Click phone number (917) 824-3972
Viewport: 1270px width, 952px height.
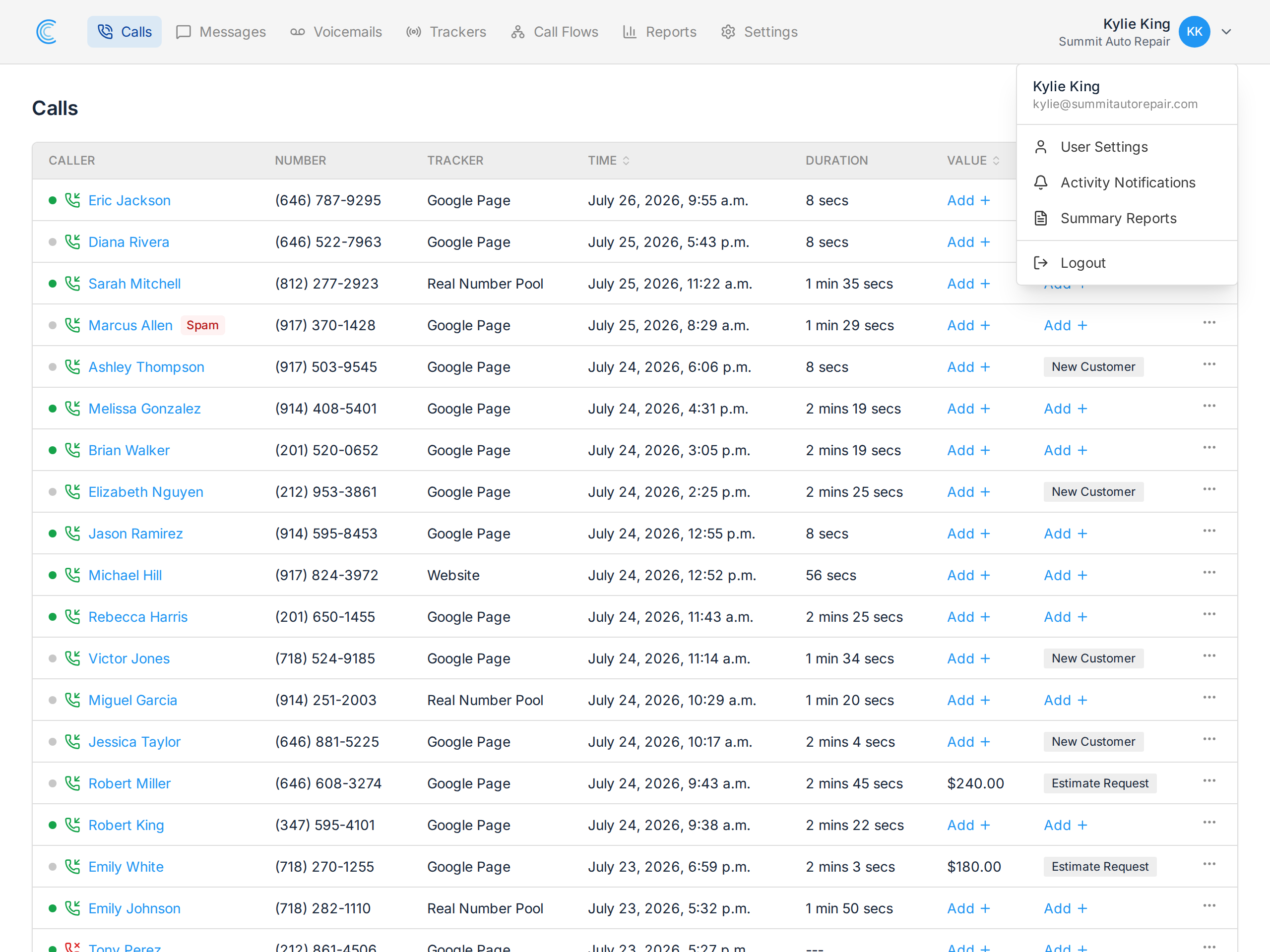point(327,575)
